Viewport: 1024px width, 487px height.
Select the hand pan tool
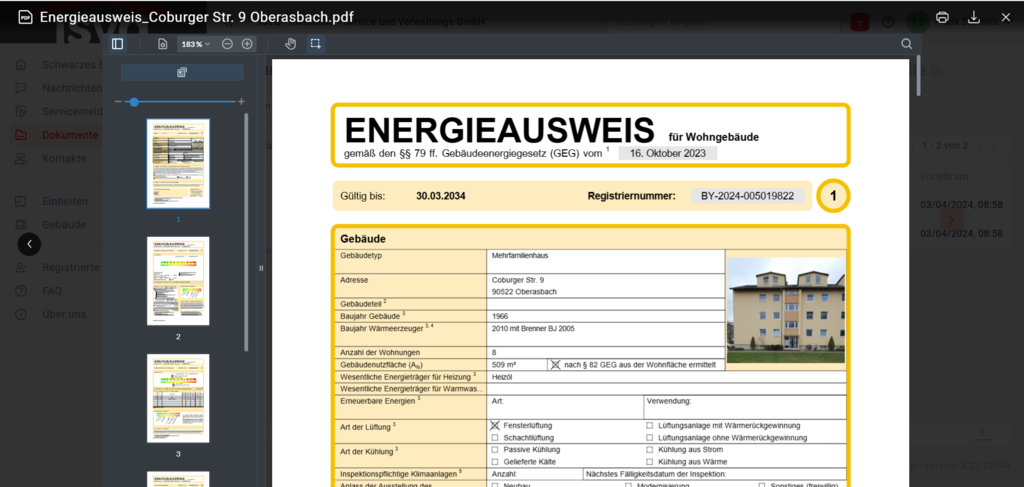(x=291, y=44)
